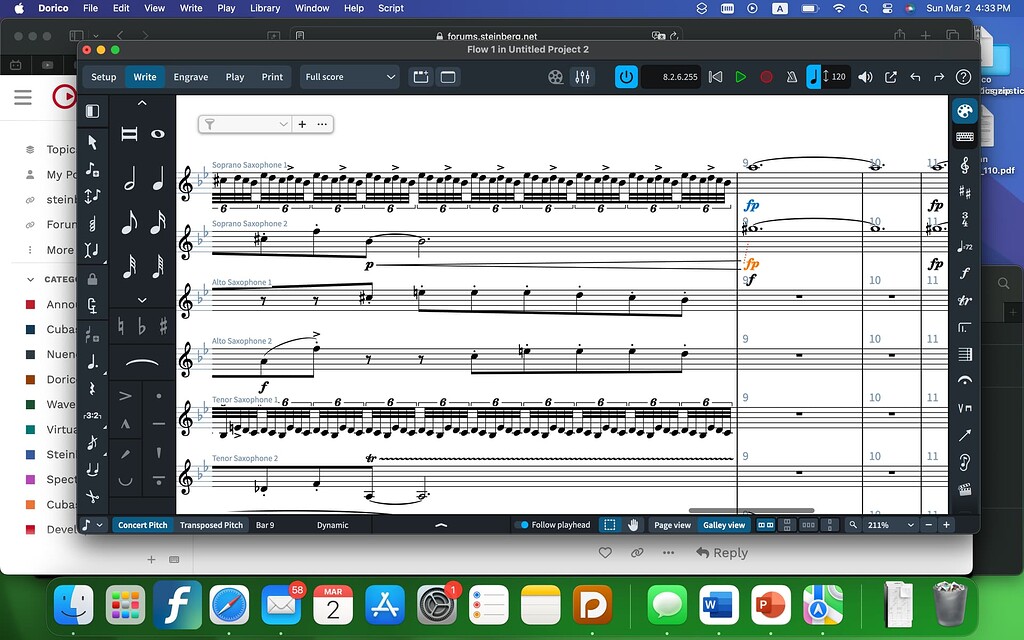Select the flat accidental in the left panel
The image size is (1024, 640).
(x=140, y=326)
